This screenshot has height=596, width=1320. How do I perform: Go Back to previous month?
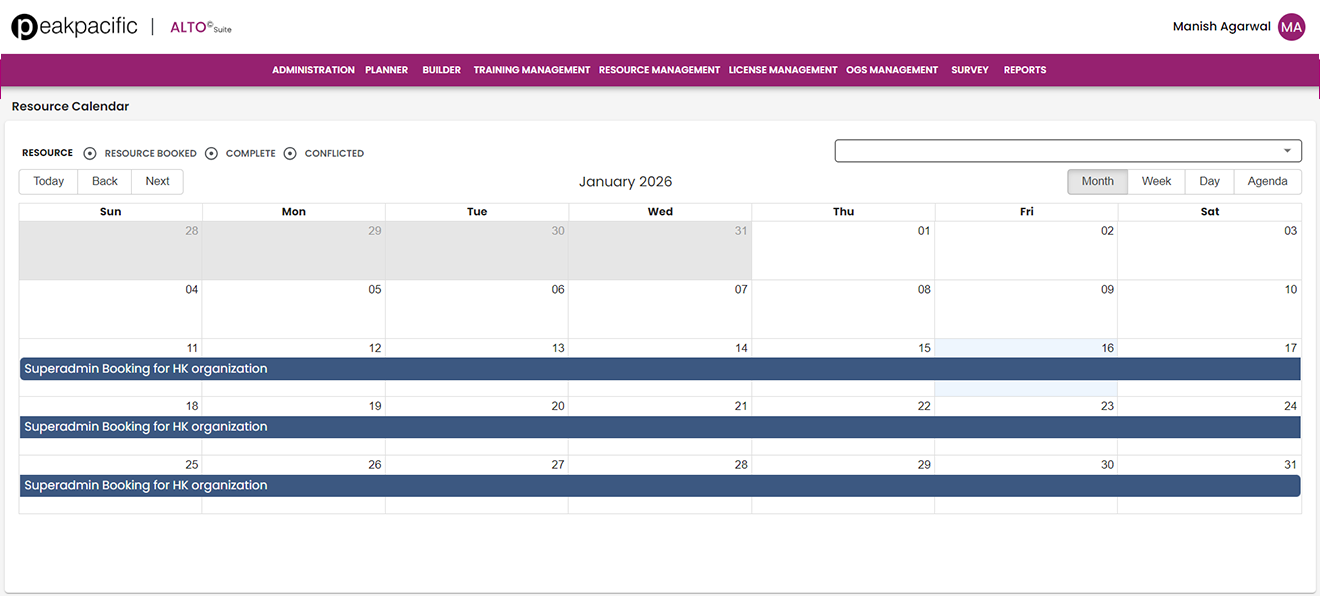coord(104,182)
